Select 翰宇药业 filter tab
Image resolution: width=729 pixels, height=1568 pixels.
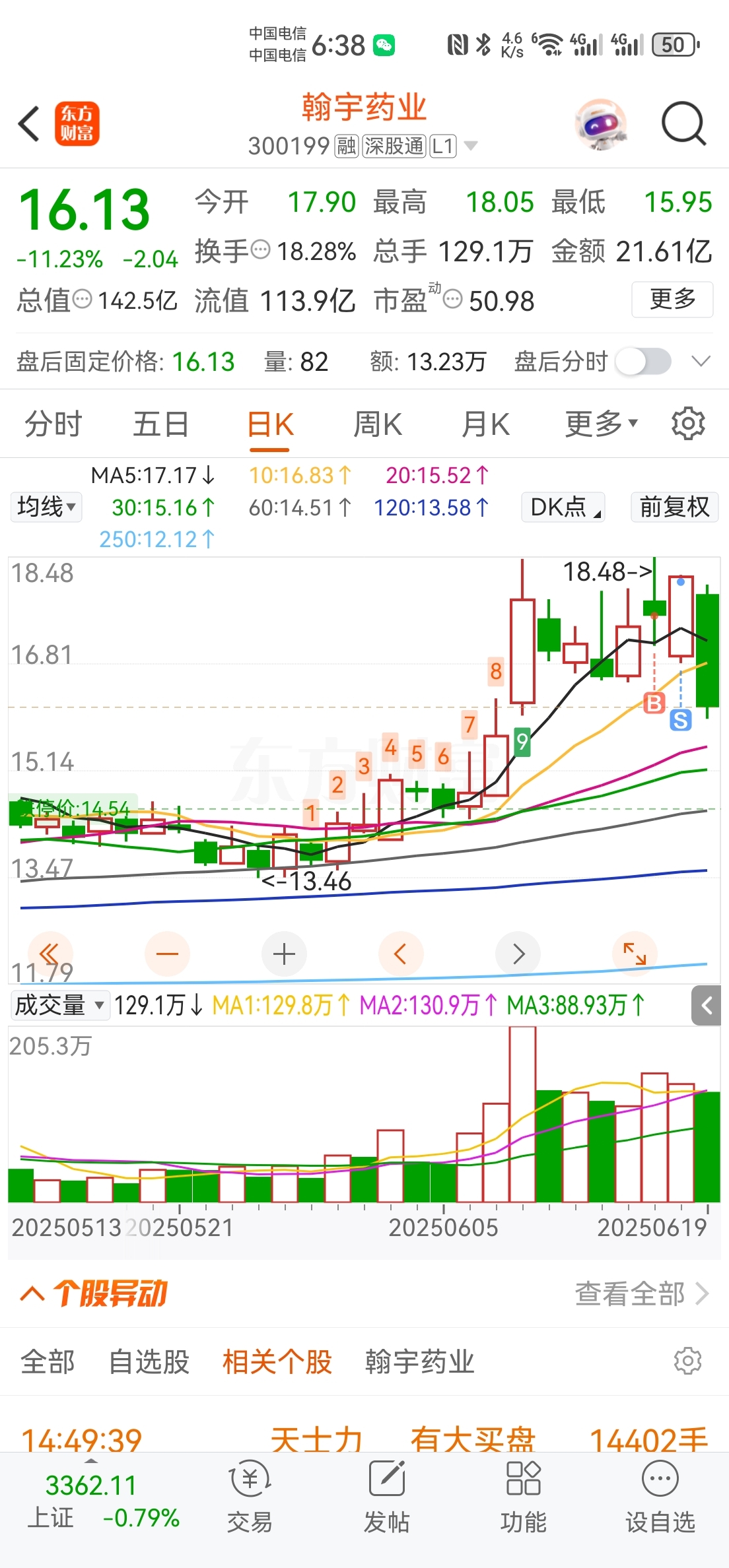tap(420, 1361)
